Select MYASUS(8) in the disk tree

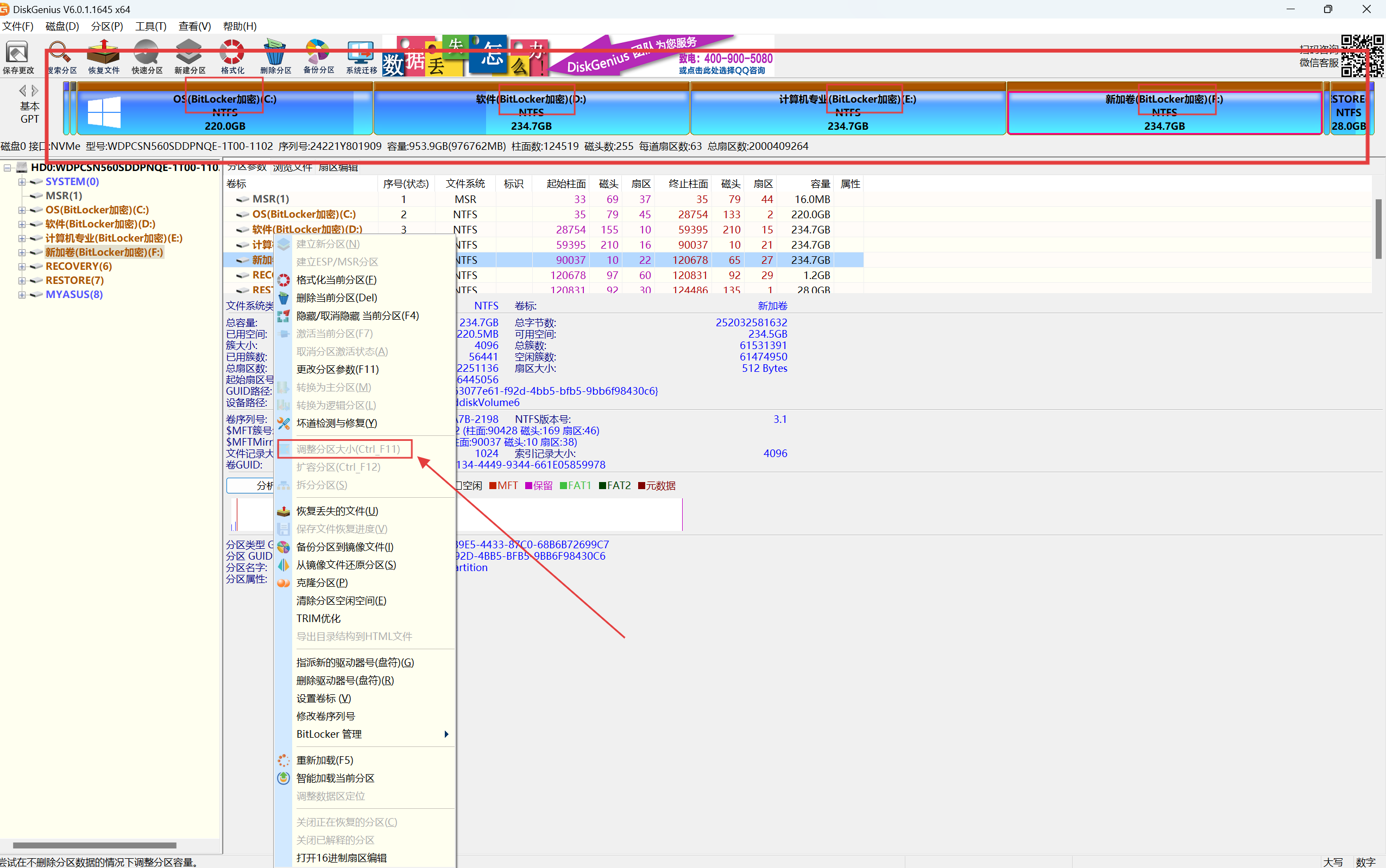click(73, 295)
